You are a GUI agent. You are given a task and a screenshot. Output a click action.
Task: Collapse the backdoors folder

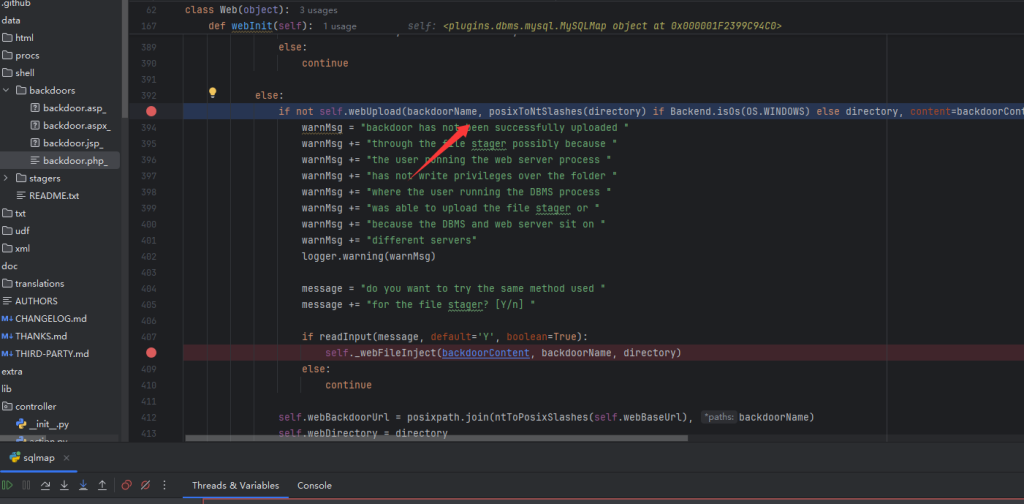[8, 90]
